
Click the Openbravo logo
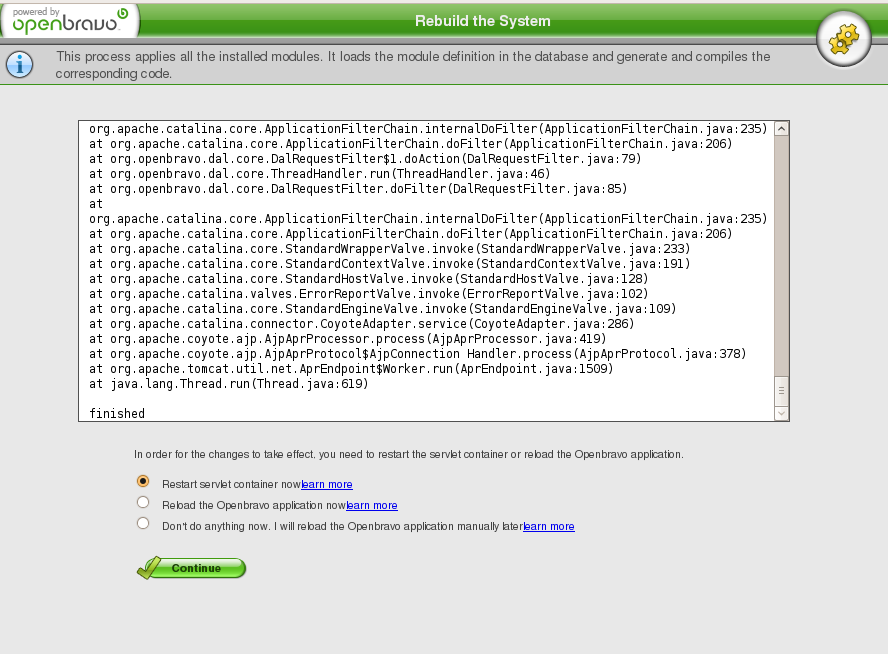coord(70,21)
